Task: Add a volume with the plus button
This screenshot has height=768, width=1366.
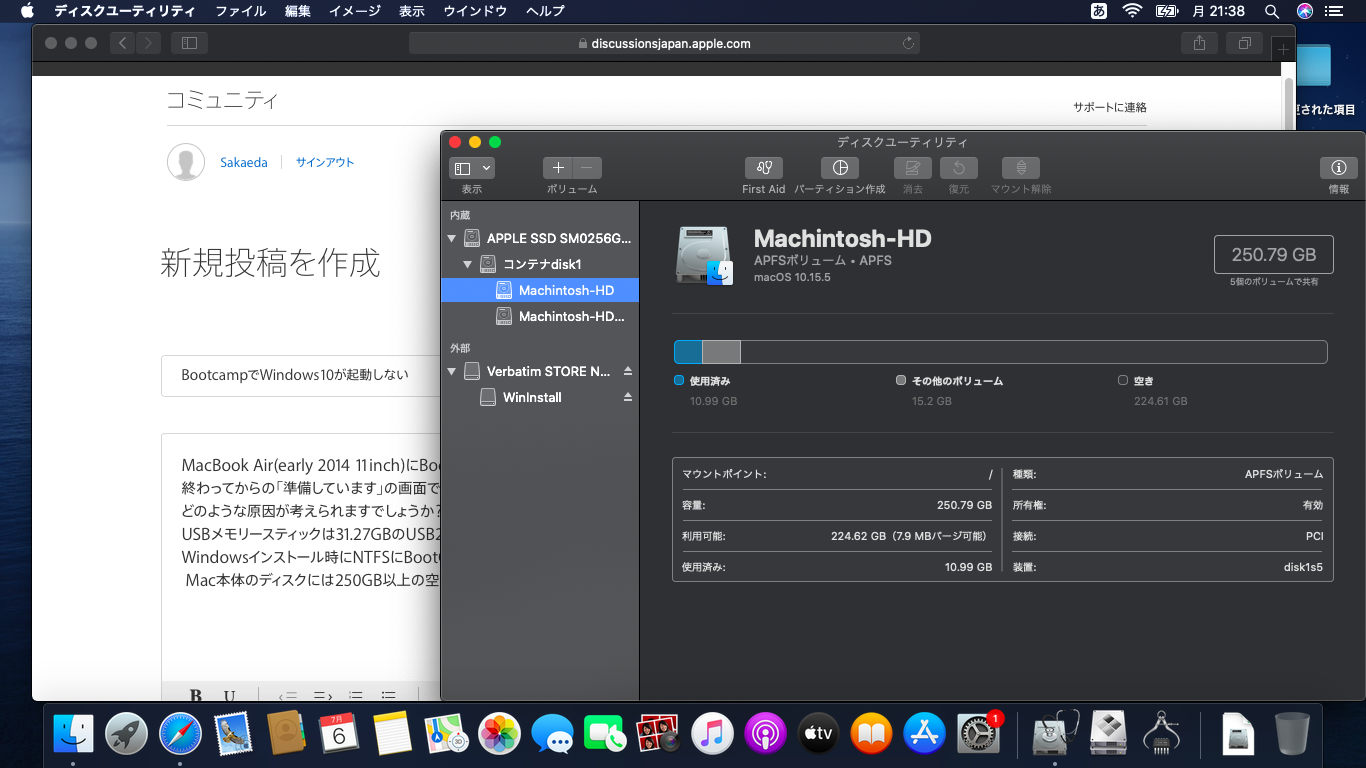Action: 558,168
